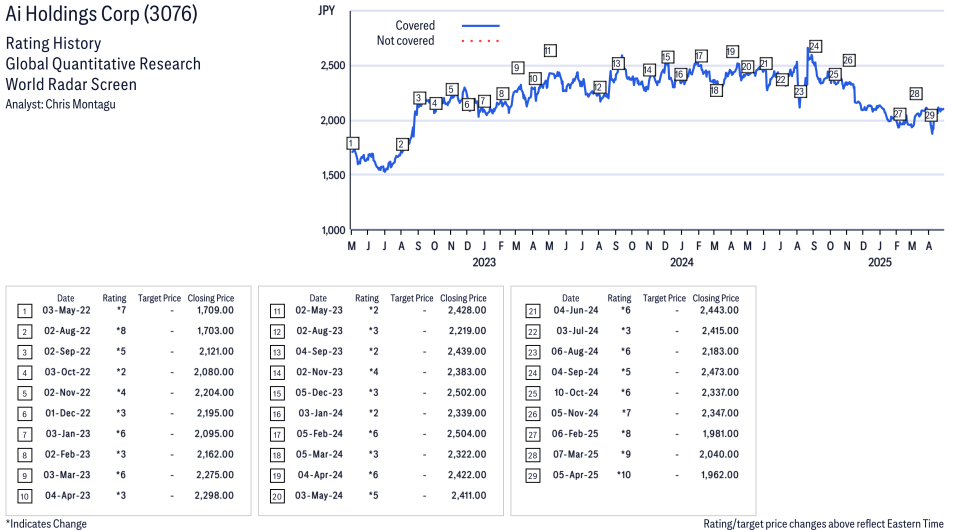The image size is (955, 530).
Task: Click the 2,443.00 closing price for 04-Jun-24
Action: [x=719, y=310]
